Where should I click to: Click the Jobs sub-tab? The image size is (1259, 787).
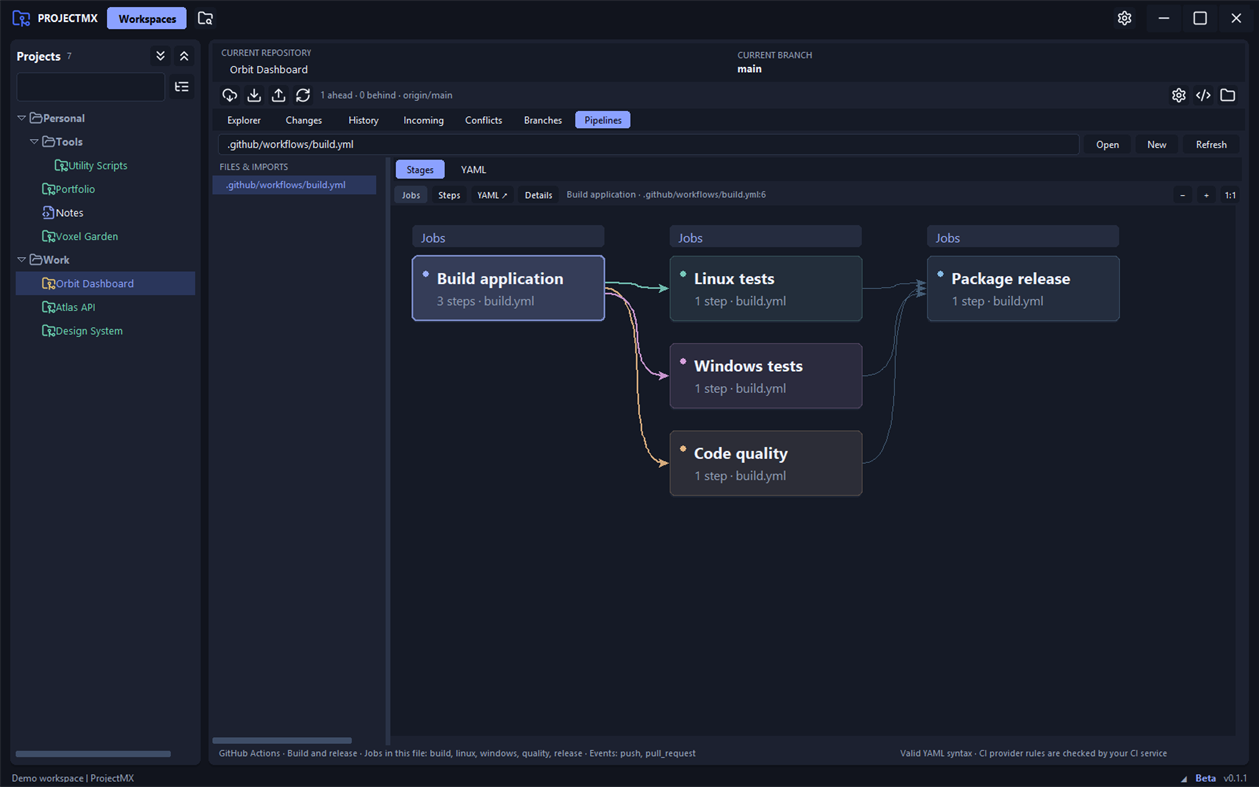coord(411,195)
